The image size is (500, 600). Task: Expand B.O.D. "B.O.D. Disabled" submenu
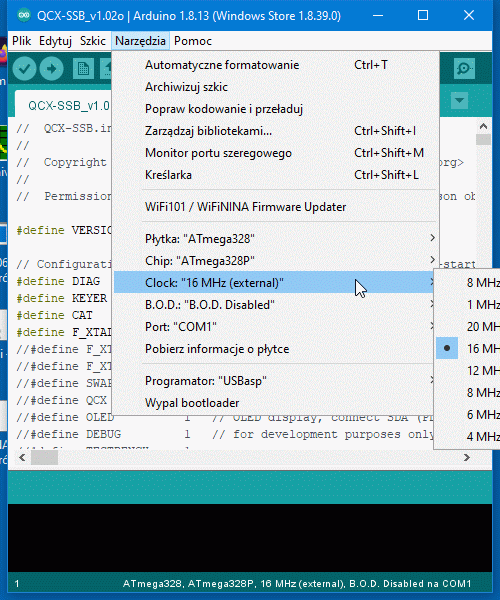click(276, 305)
